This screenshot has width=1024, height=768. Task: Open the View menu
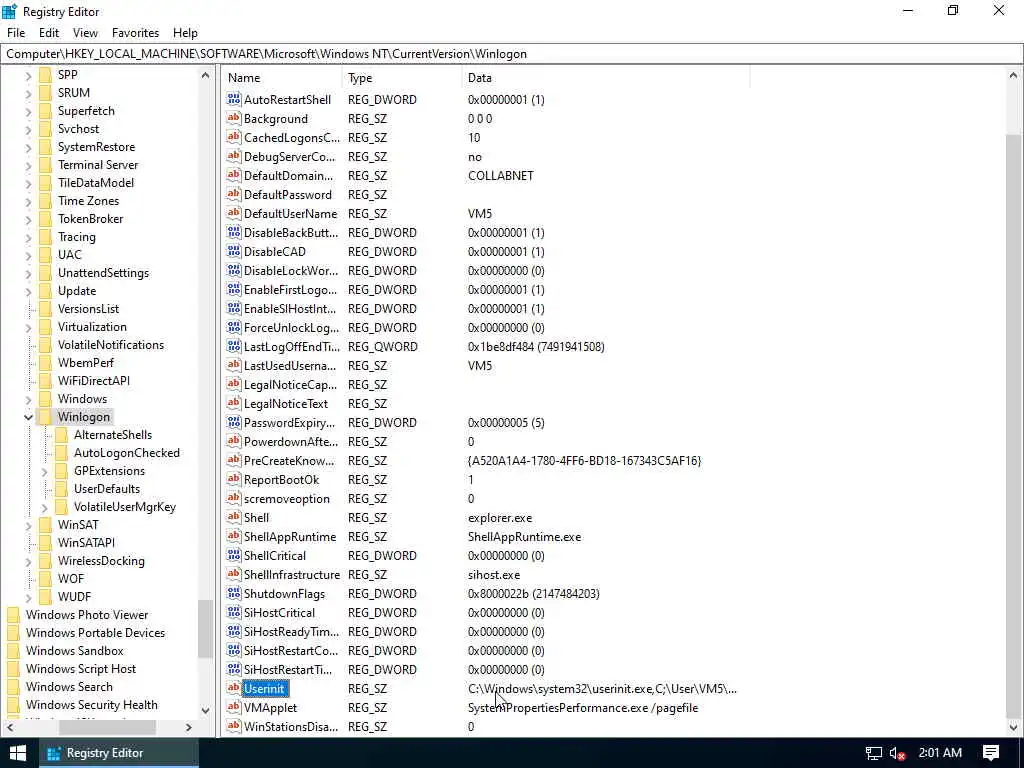(85, 33)
